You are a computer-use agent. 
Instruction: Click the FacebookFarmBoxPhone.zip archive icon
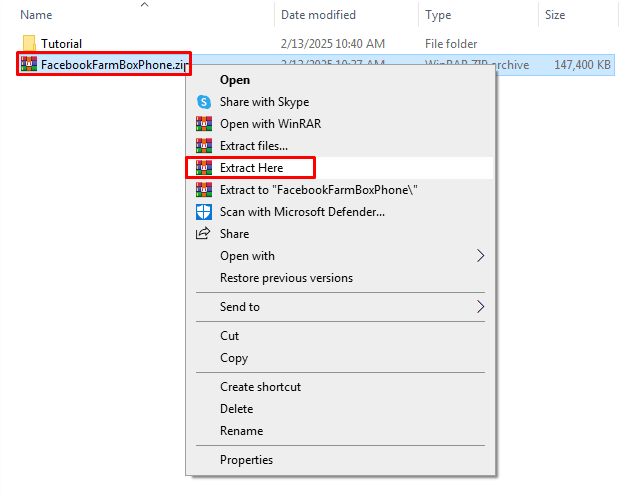(29, 64)
